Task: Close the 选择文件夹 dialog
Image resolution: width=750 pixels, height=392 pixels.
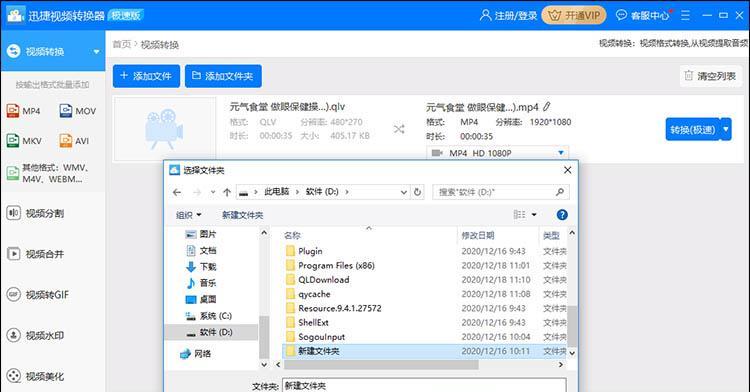Action: (567, 170)
